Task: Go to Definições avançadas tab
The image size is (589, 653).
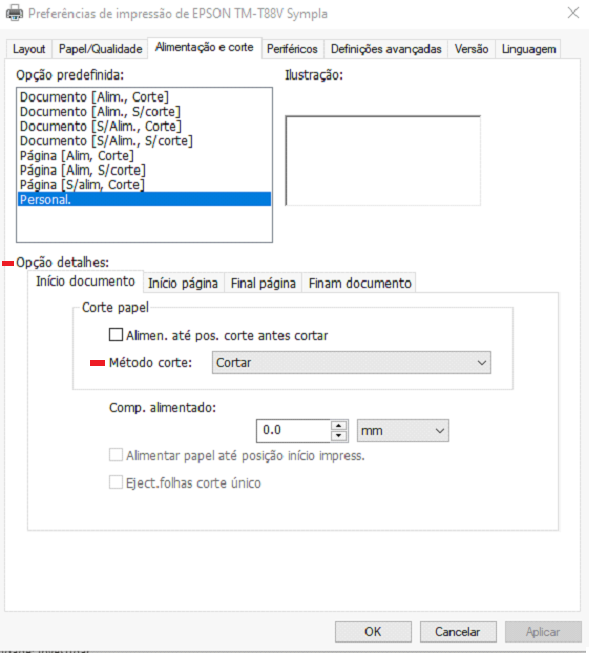Action: point(386,49)
